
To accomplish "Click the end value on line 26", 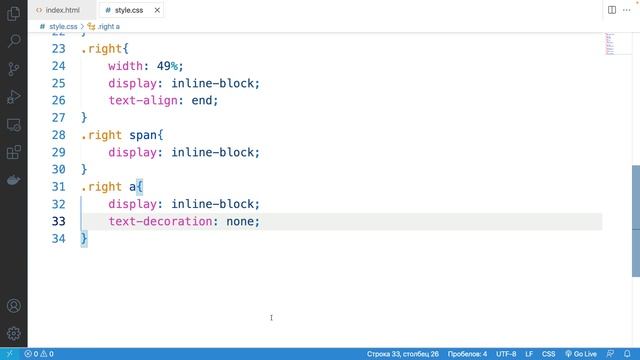I will (x=202, y=100).
